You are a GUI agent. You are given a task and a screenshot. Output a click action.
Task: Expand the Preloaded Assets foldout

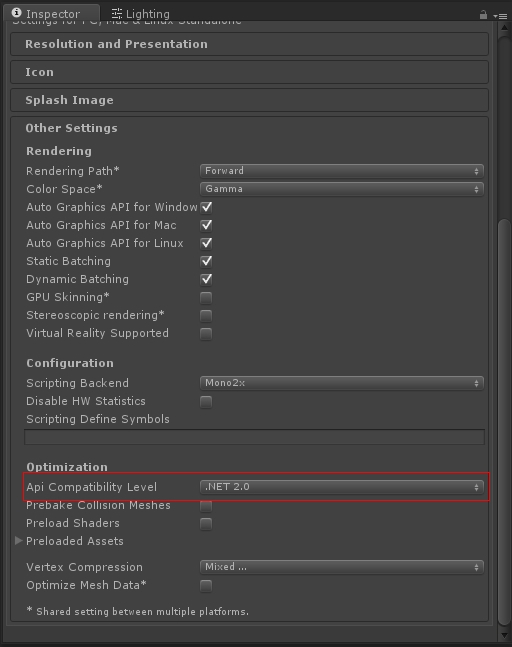coord(19,541)
